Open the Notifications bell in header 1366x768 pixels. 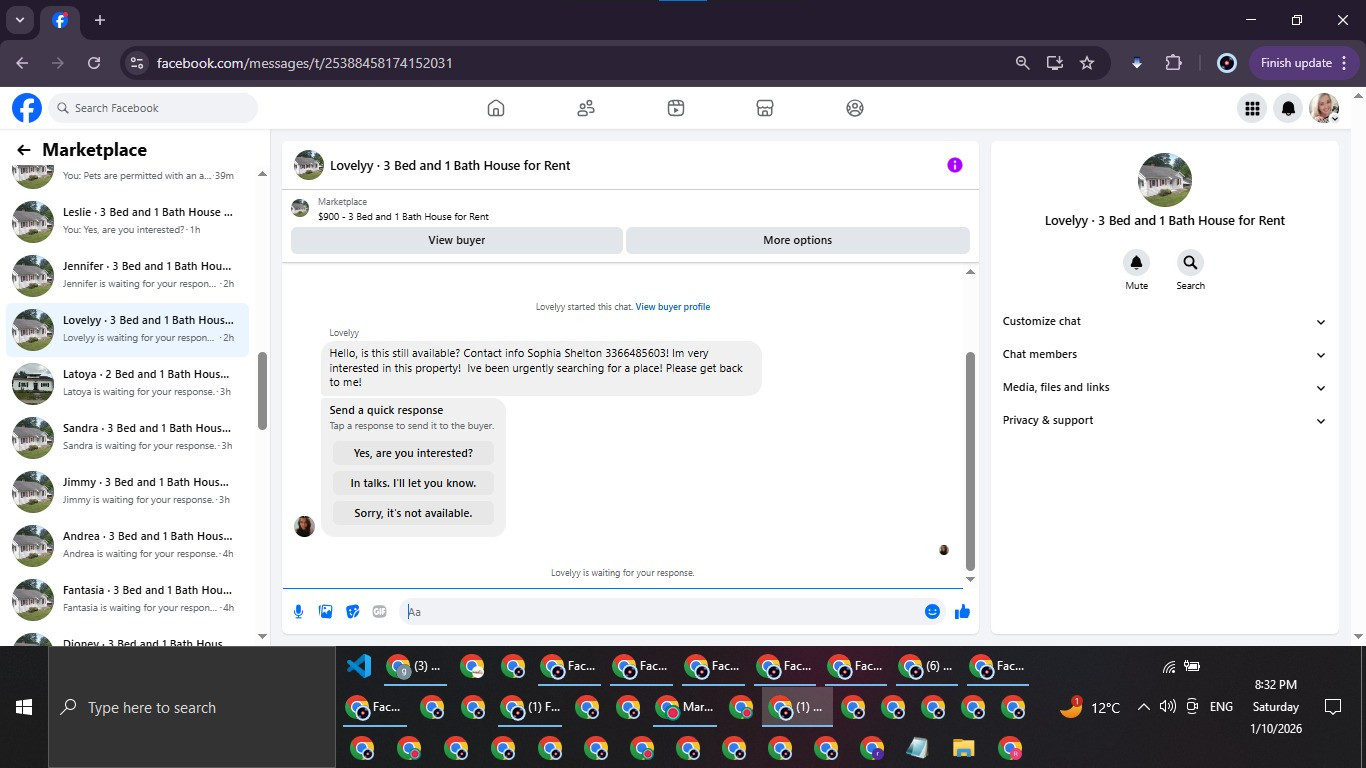point(1289,108)
